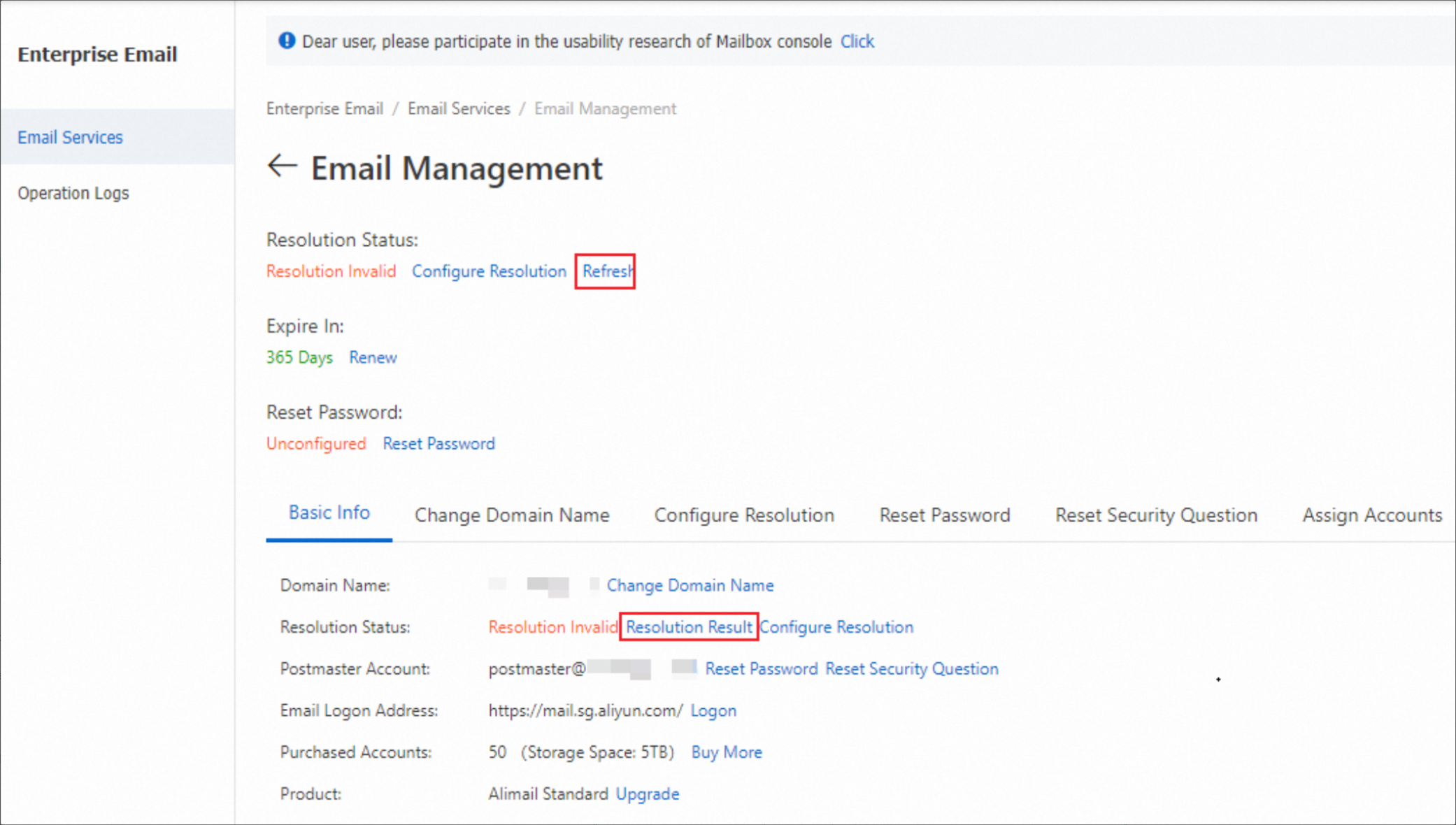The image size is (1456, 825).
Task: Open Operation Logs in the sidebar
Action: (x=73, y=193)
